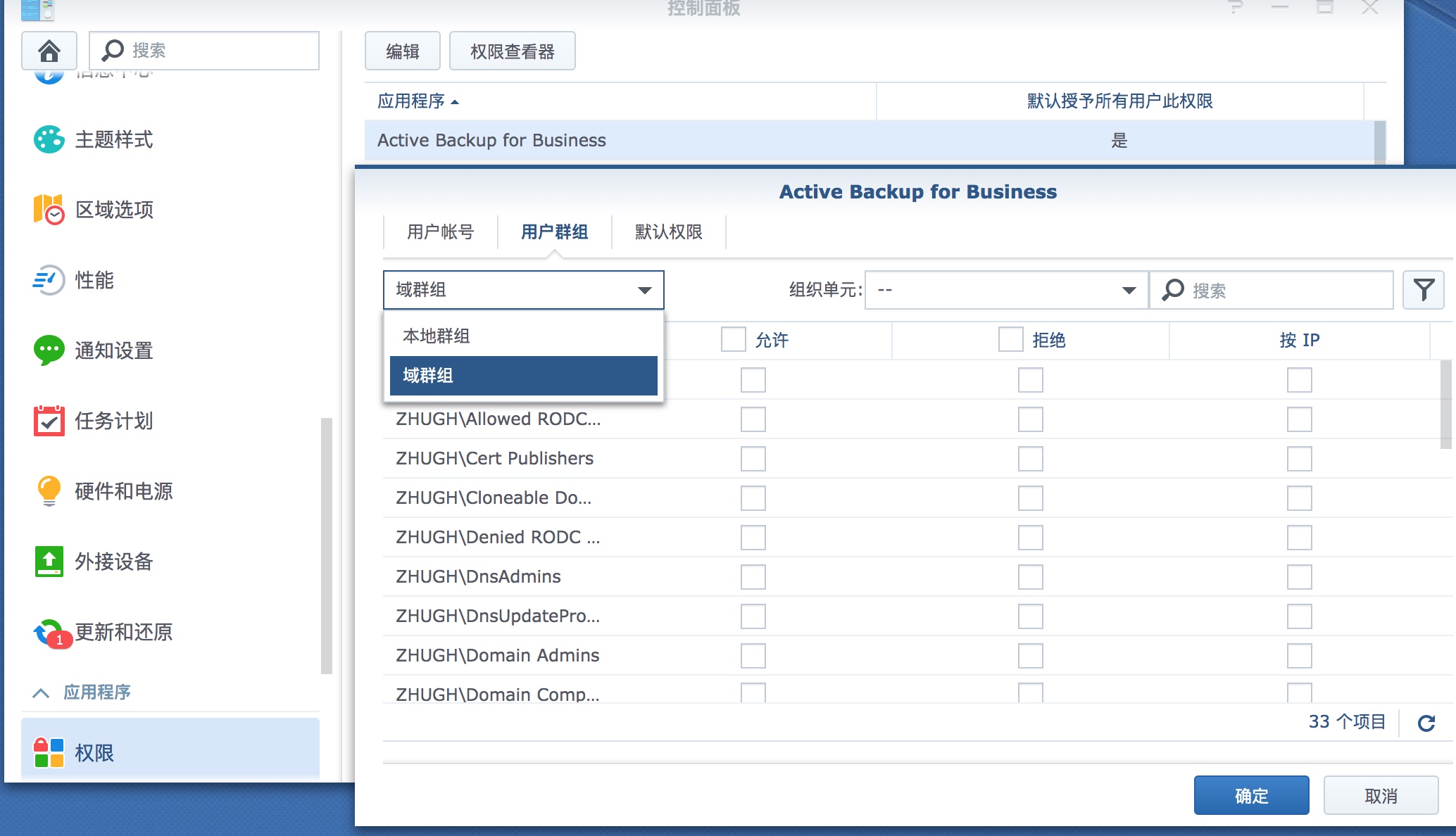
Task: Deny ZHUGH\Denied RODC ... group
Action: point(1030,538)
